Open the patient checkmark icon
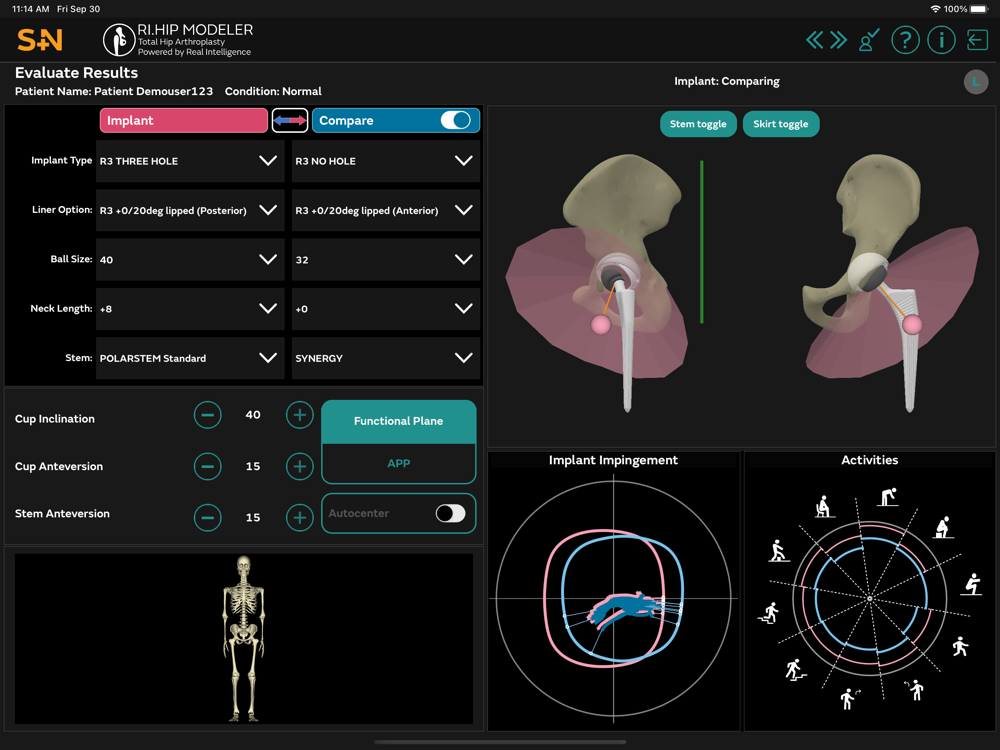This screenshot has width=1000, height=750. (869, 40)
